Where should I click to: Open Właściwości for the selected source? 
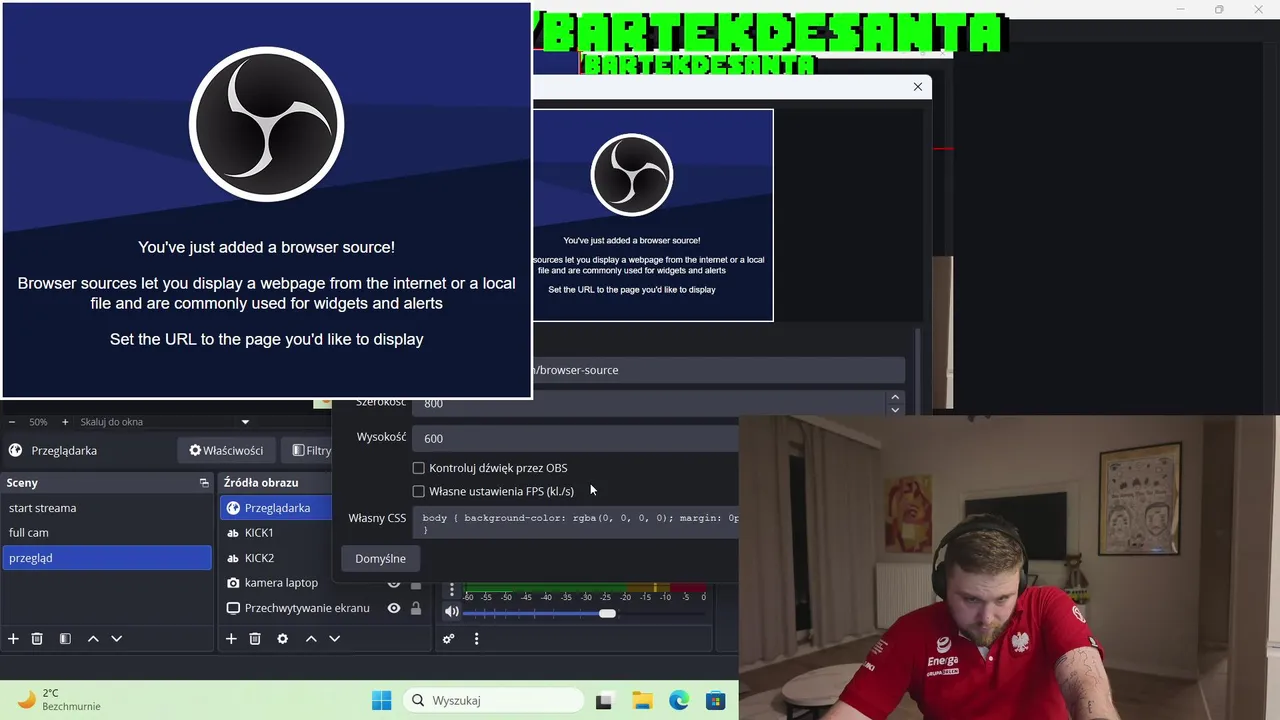(226, 451)
